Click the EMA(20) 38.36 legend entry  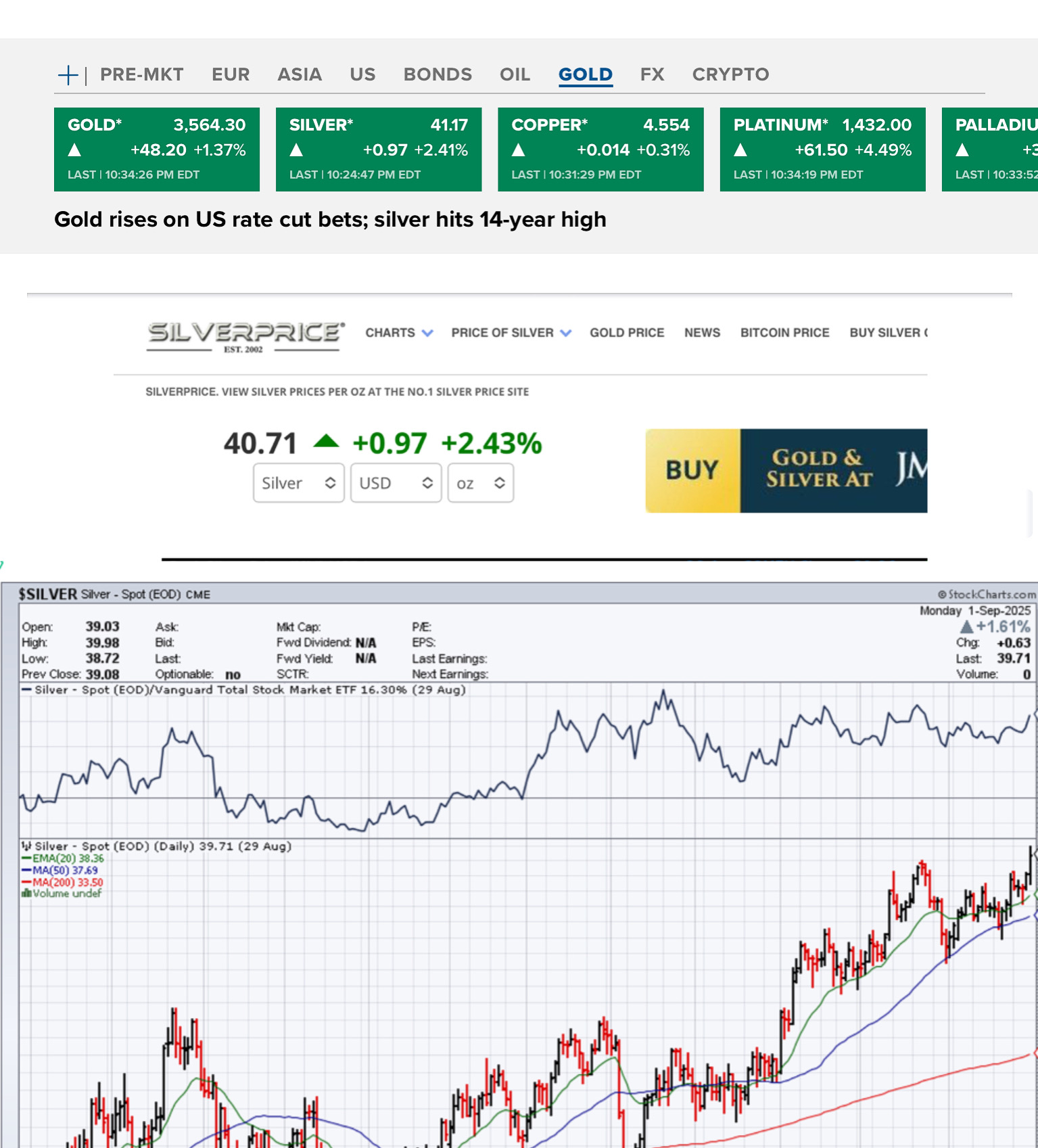(x=63, y=858)
